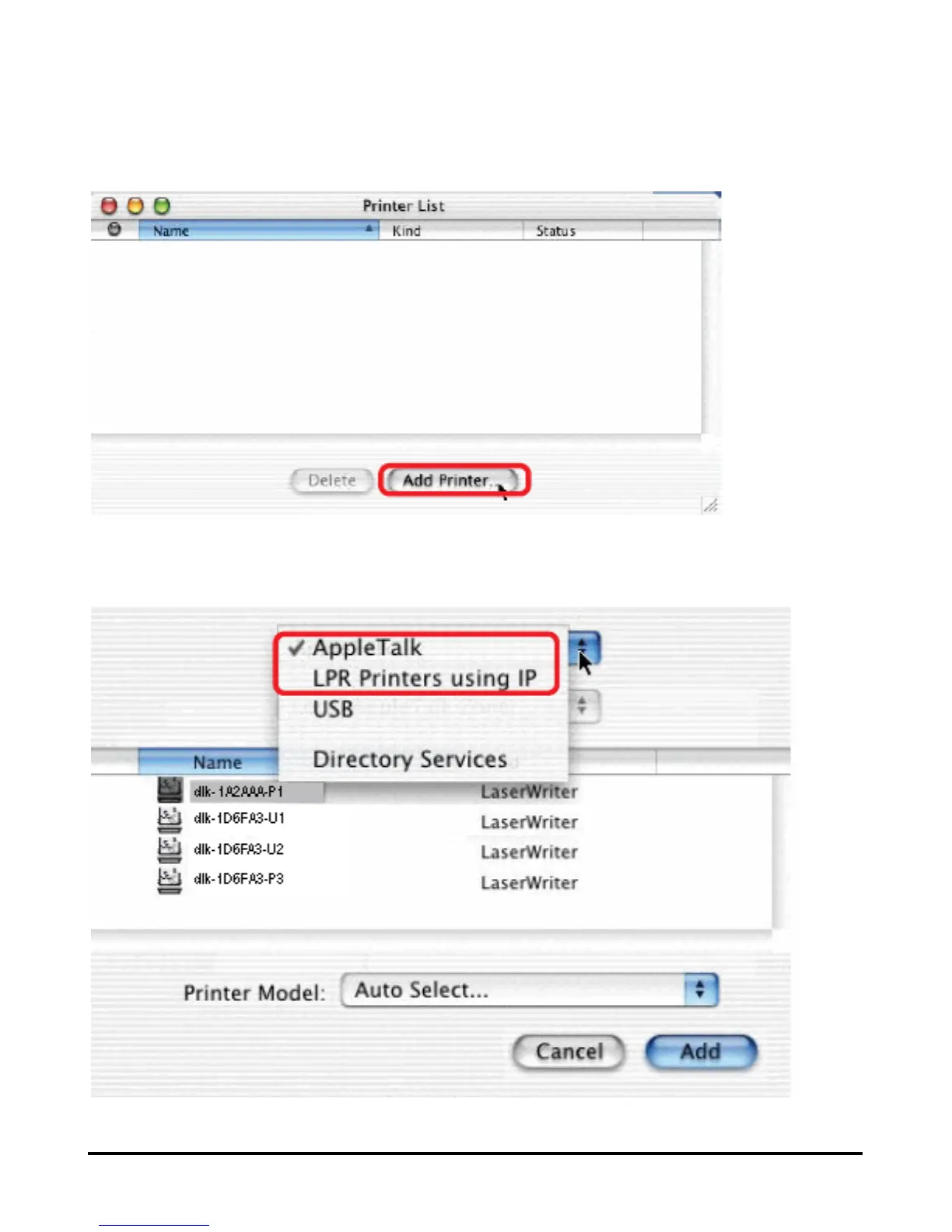Click the resize grip icon of Printer List window
952x1232 pixels.
(710, 506)
